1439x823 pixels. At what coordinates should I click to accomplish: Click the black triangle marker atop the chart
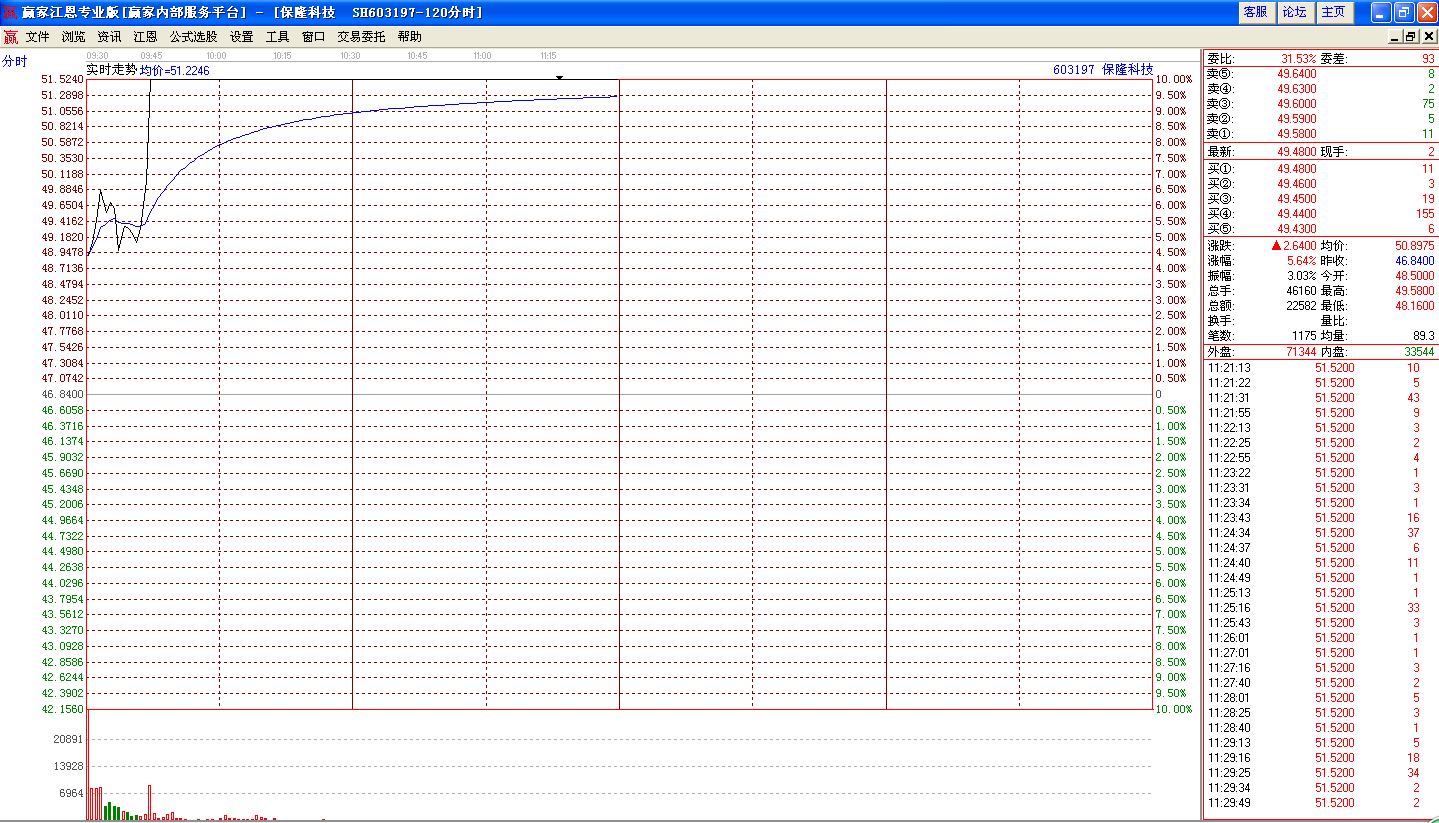[x=560, y=77]
